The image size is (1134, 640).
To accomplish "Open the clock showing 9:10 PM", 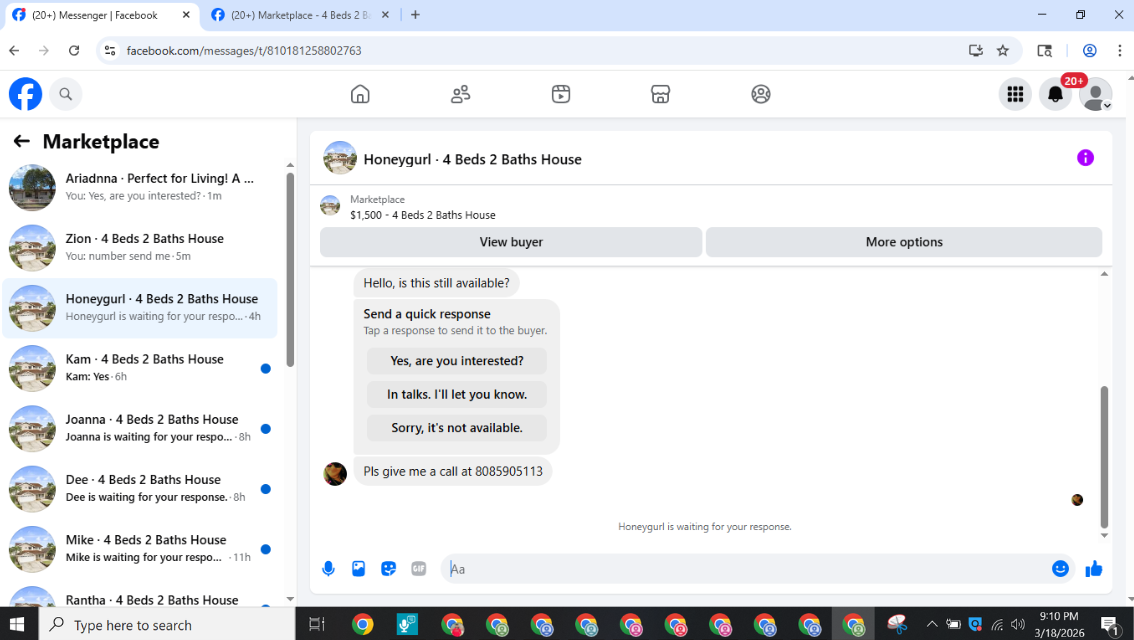I will point(1059,616).
